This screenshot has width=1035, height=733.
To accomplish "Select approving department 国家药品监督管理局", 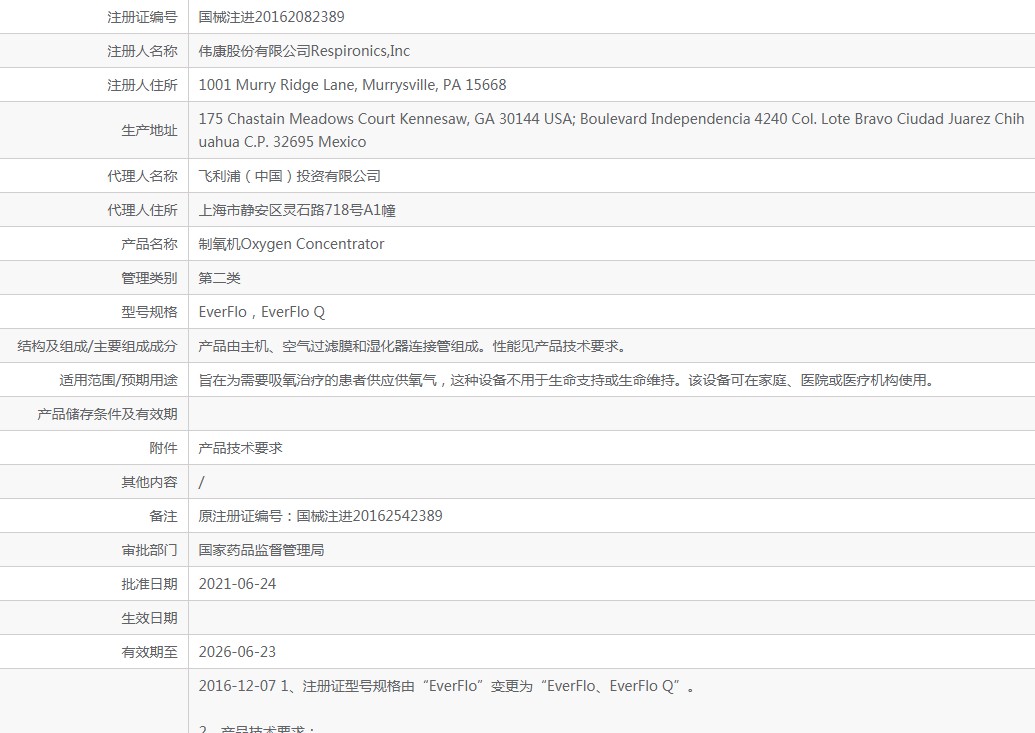I will (262, 550).
